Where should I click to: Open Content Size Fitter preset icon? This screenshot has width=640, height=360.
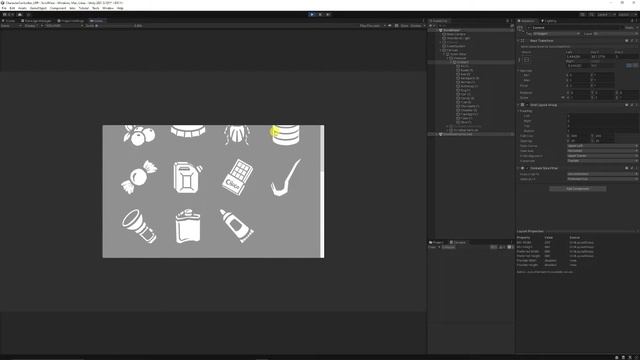pos(631,168)
